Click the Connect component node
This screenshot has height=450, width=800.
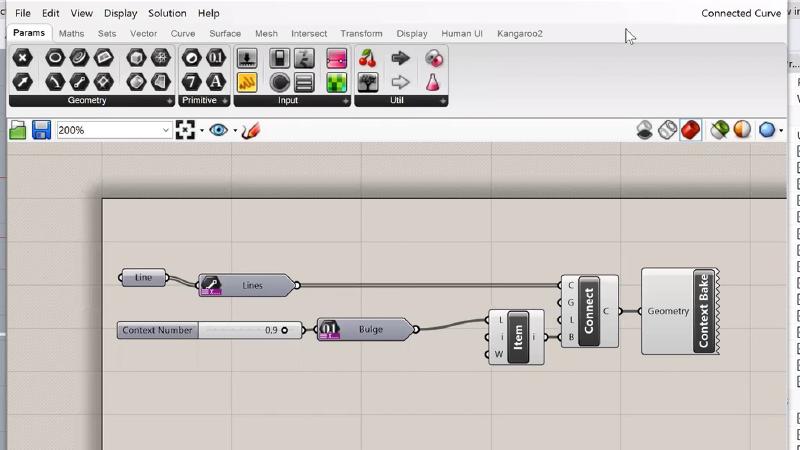588,310
